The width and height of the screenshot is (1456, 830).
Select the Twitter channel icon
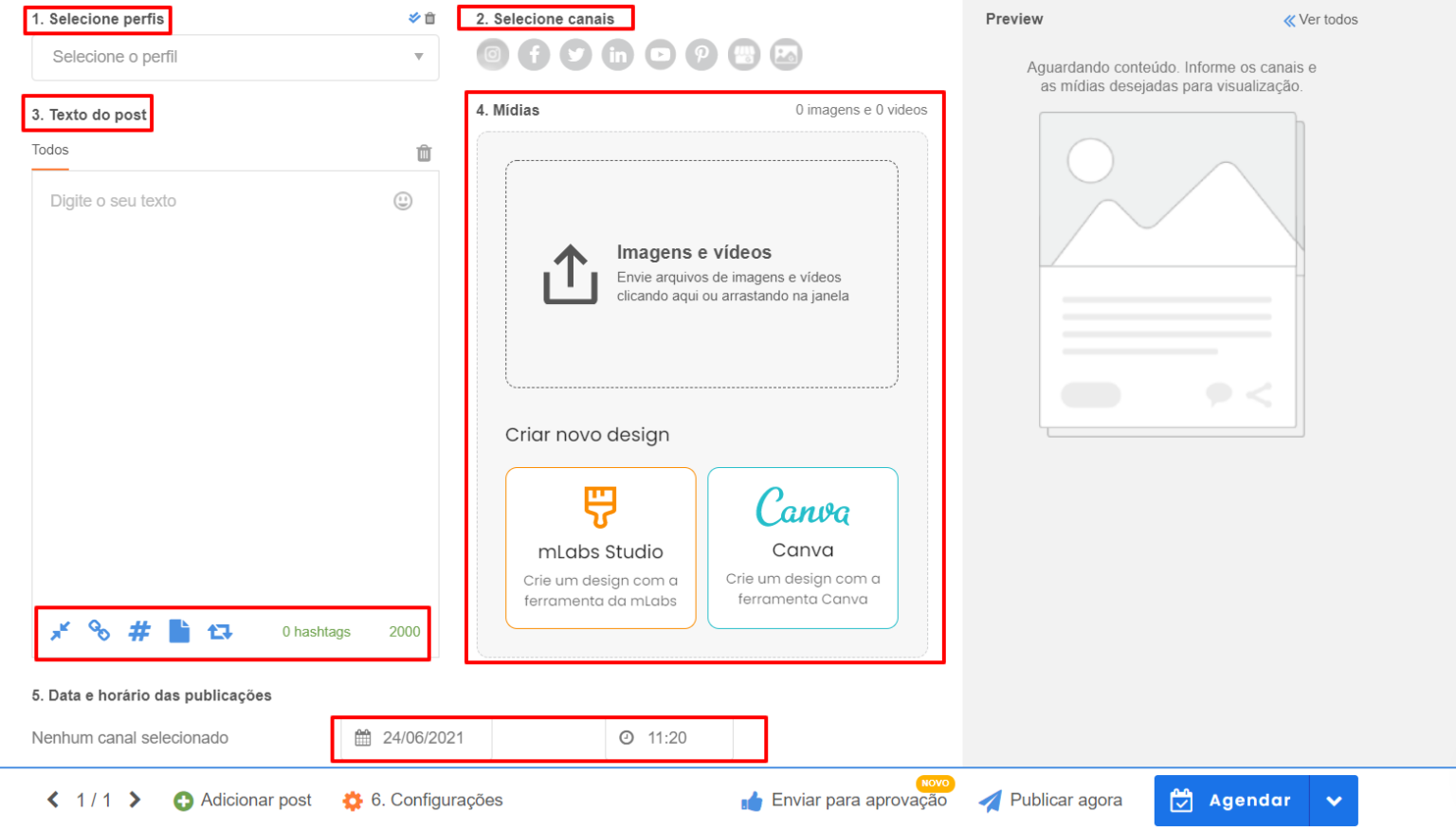point(575,54)
